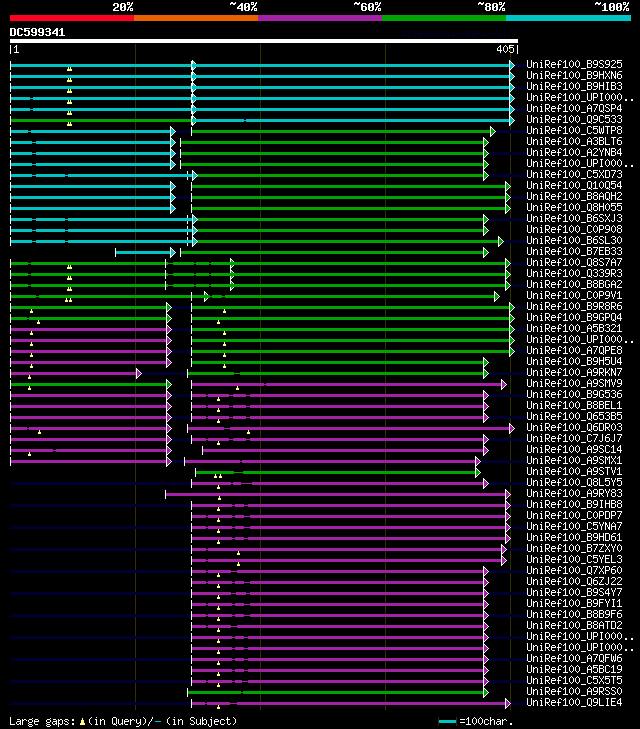Click label UniRef100_B7ZXY0
Viewport: 640px width, 729px height.
[574, 549]
